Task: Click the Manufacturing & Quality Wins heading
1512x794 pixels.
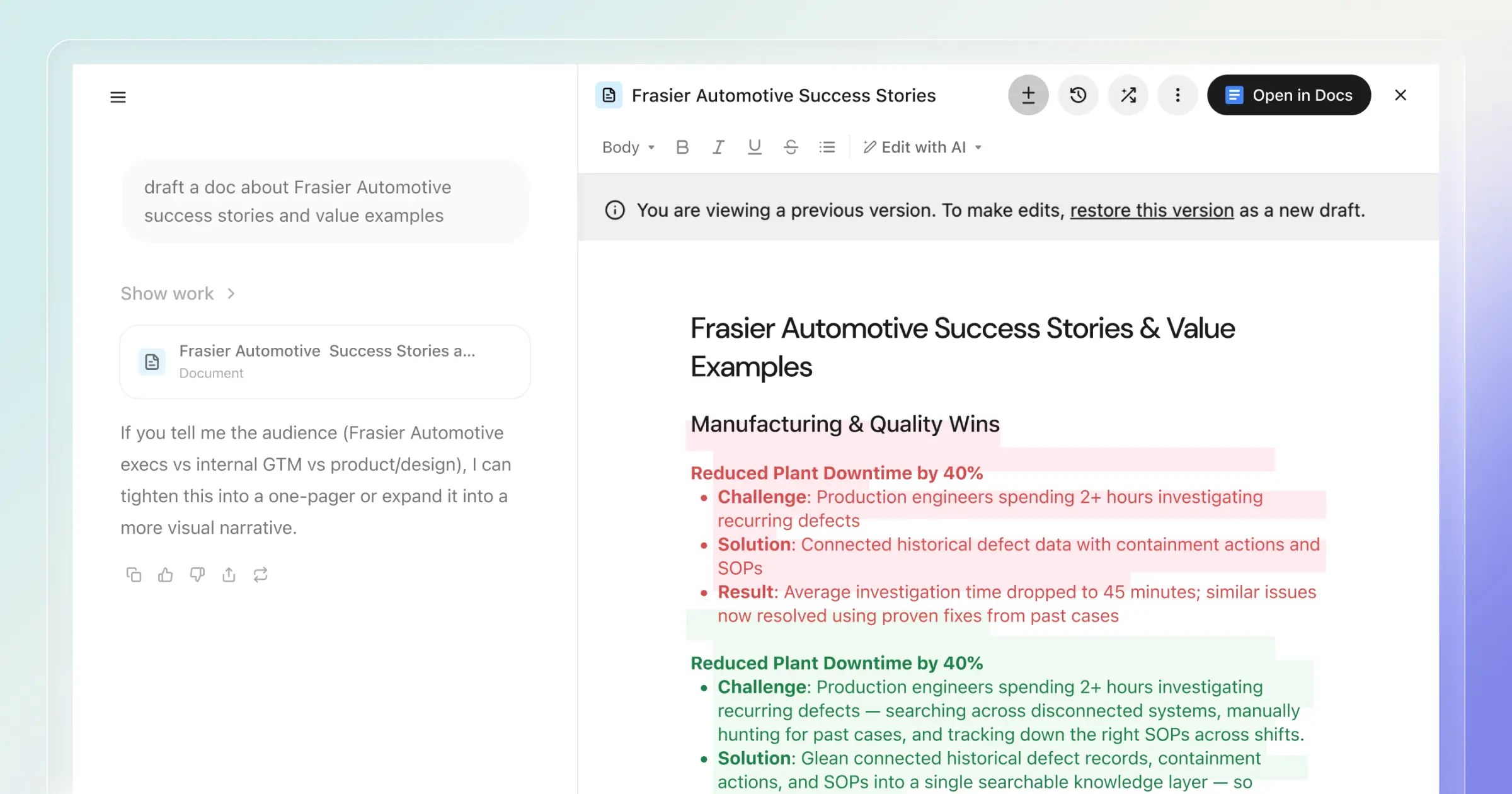Action: pyautogui.click(x=845, y=424)
